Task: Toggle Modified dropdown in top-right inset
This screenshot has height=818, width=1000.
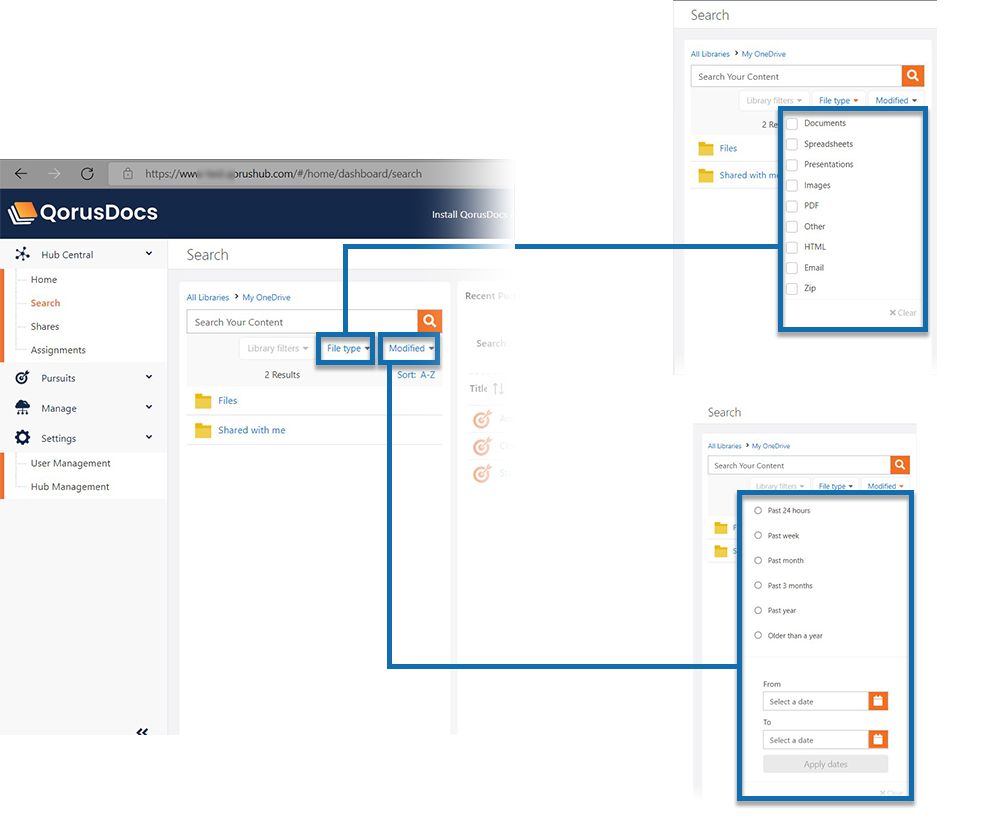Action: click(896, 101)
